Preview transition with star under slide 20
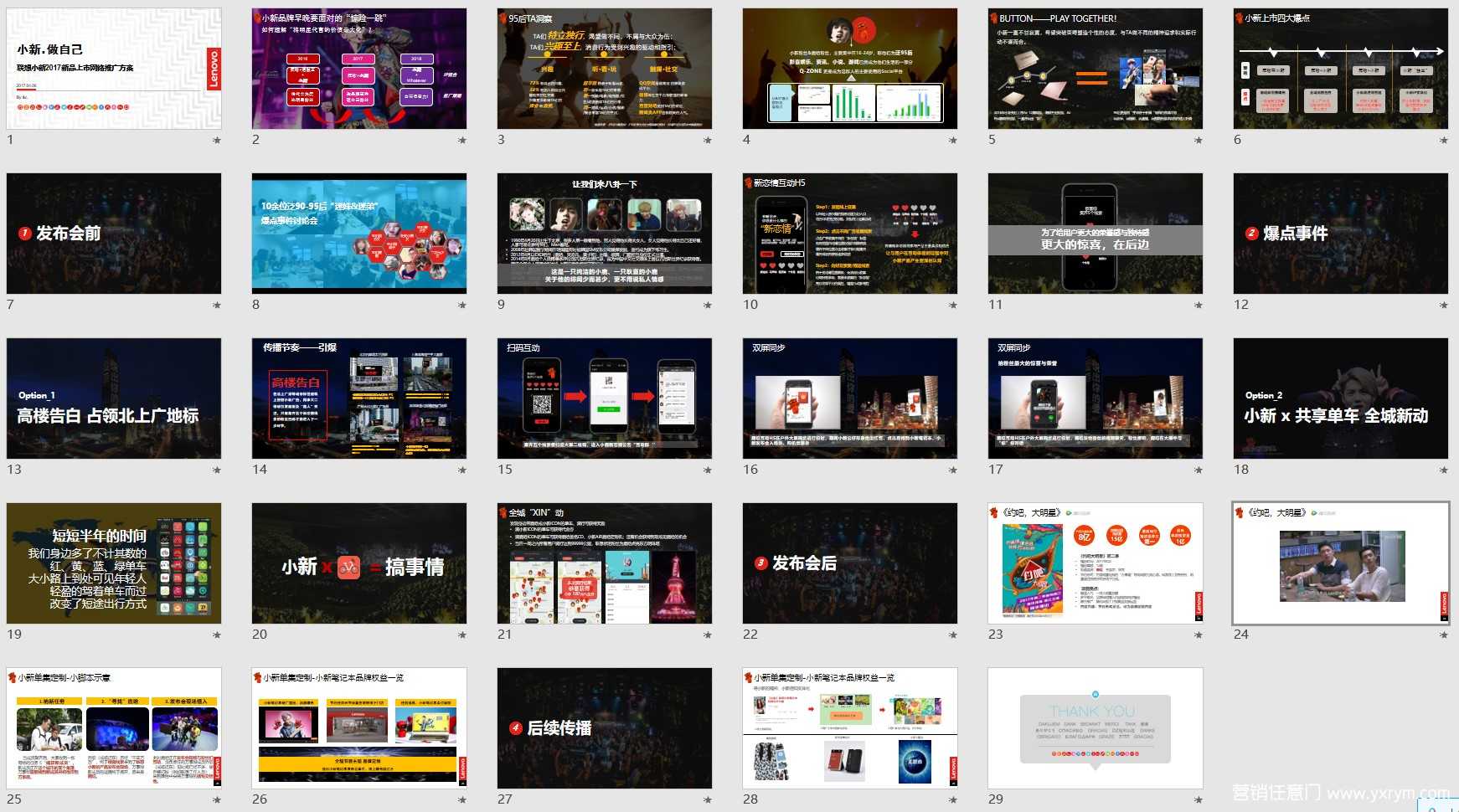Screen dimensions: 1459x812 [462, 635]
